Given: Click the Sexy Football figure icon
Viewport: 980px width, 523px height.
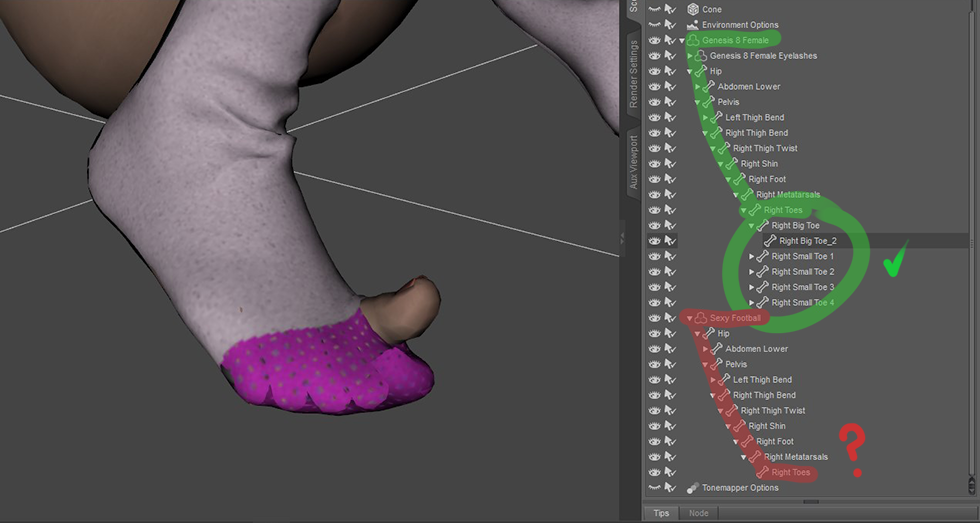Looking at the screenshot, I should coord(700,318).
